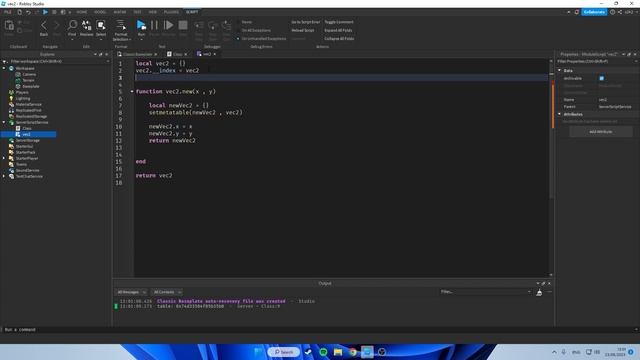Viewport: 640px width, 360px height.
Task: Switch to the HOME ribbon tab
Action: (82, 12)
